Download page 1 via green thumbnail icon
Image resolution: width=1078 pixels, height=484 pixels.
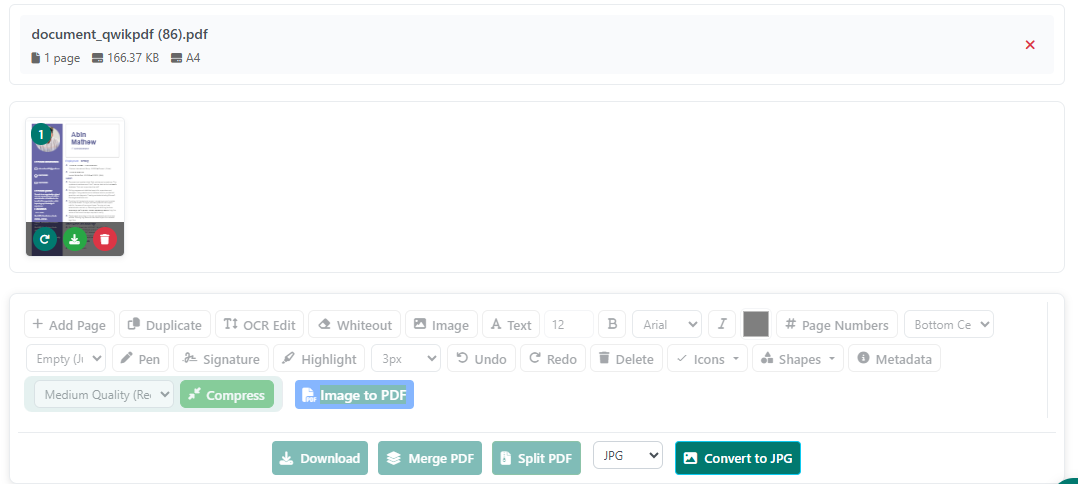tap(75, 239)
